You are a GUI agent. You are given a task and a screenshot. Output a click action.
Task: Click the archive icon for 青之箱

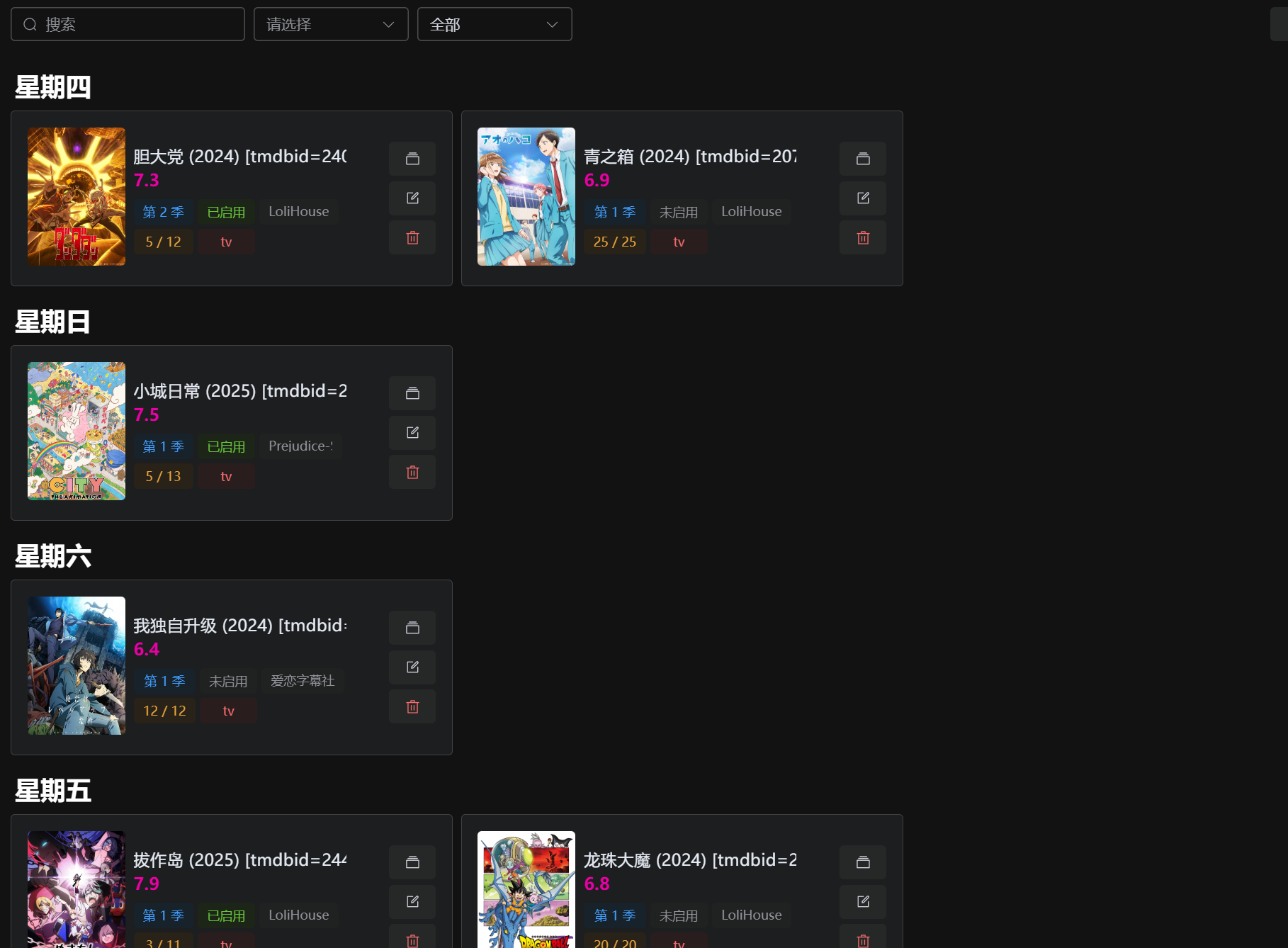click(862, 159)
